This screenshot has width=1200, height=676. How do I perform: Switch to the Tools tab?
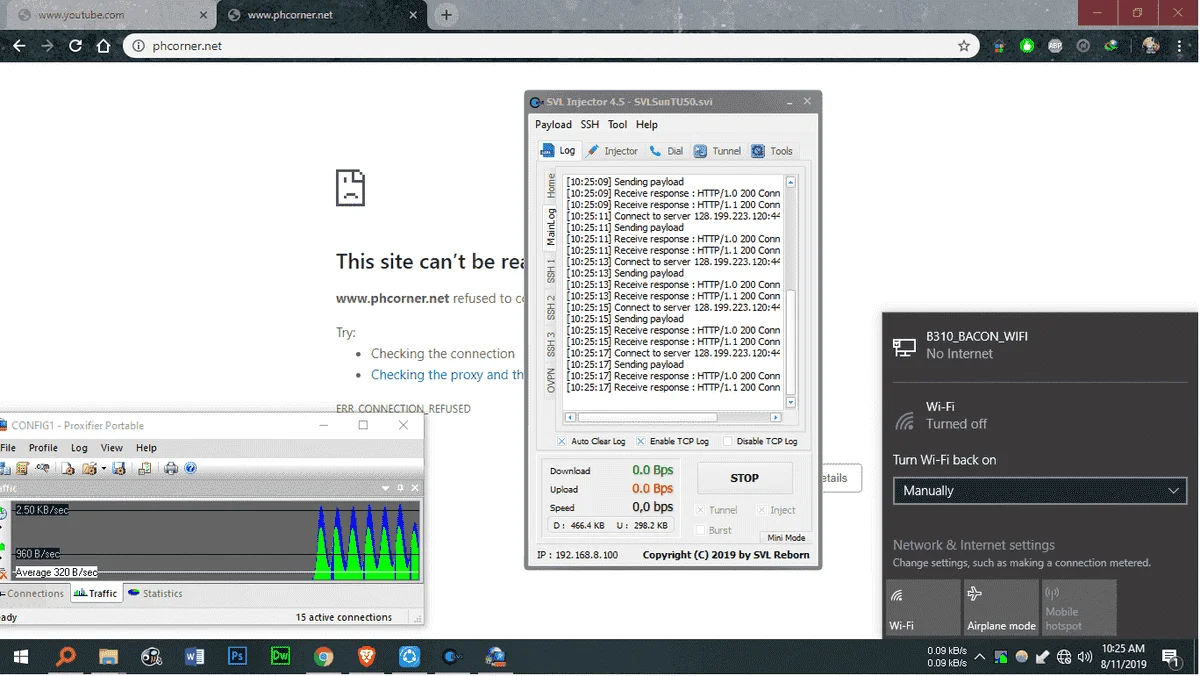click(x=772, y=151)
